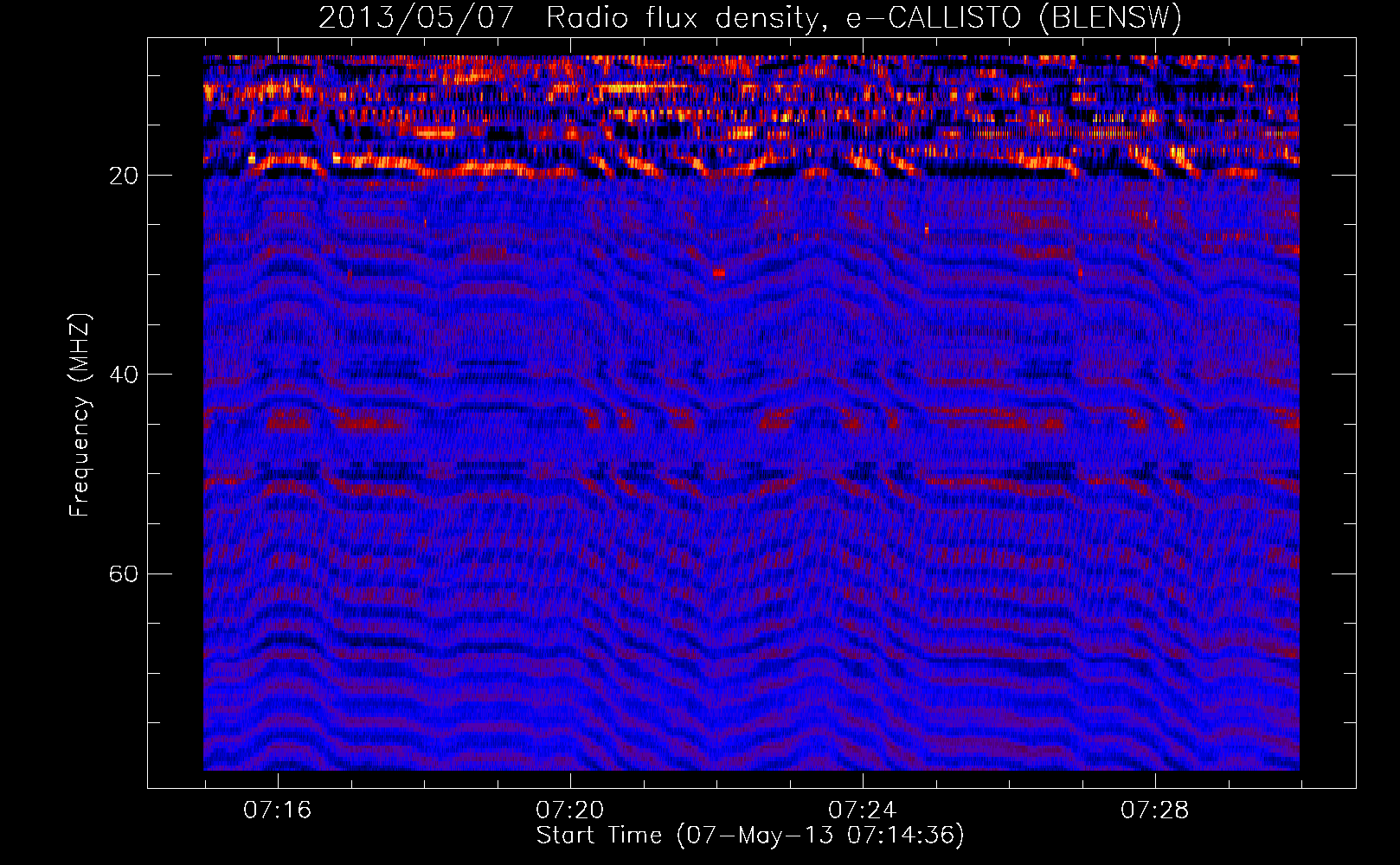Click the '60' frequency tick label
Viewport: 1400px width, 865px height.
tap(125, 574)
